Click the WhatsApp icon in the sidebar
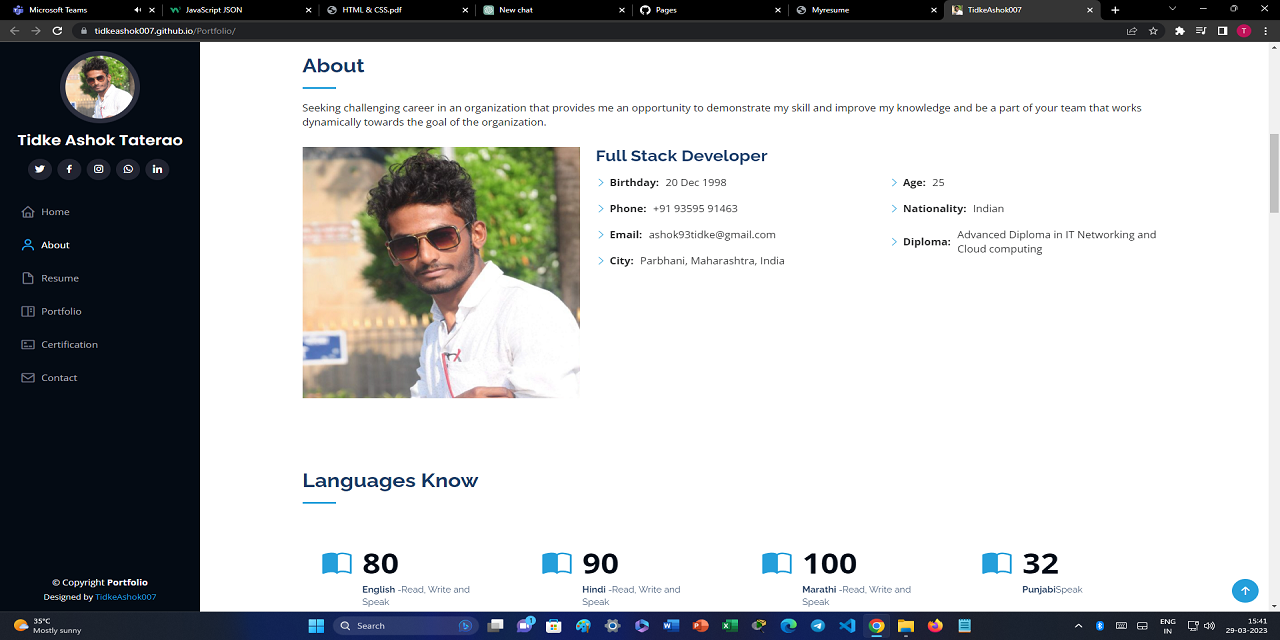 point(127,168)
